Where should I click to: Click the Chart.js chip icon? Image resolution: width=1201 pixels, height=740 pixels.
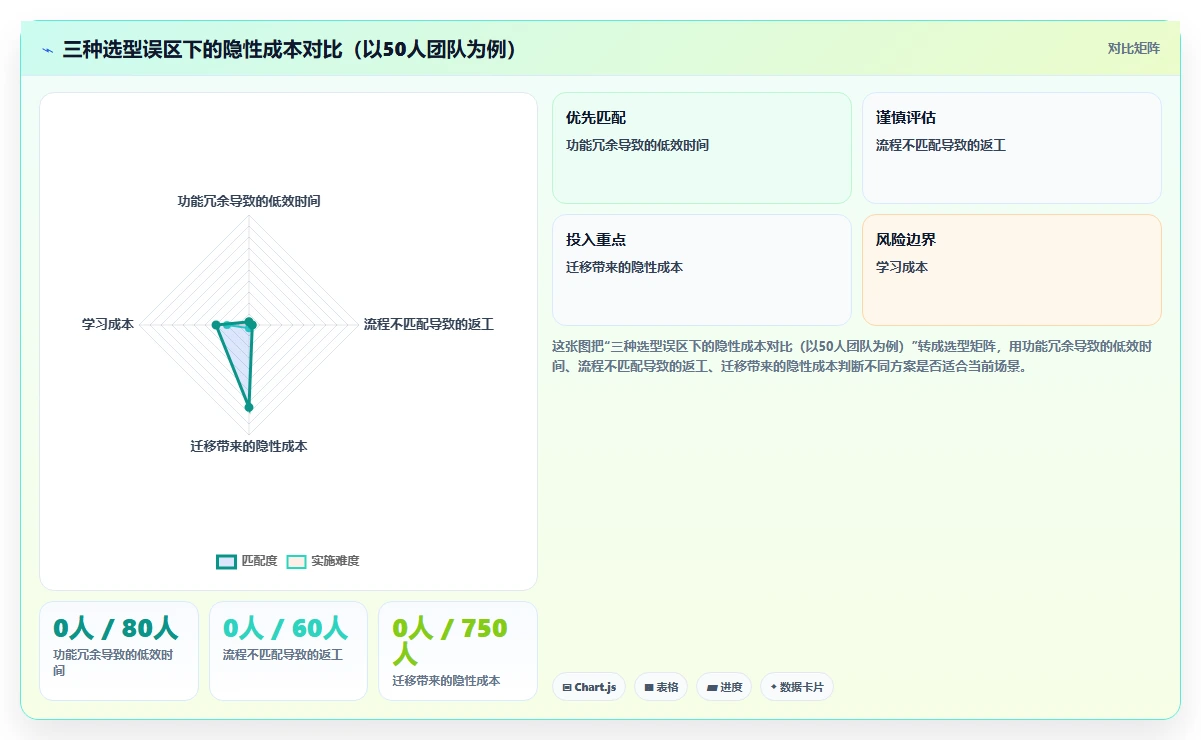coord(567,688)
